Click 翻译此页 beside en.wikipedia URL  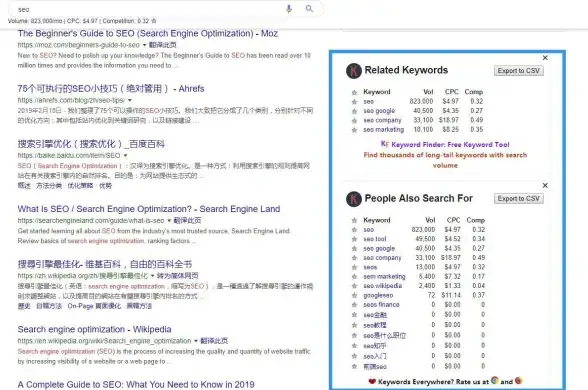(x=214, y=341)
